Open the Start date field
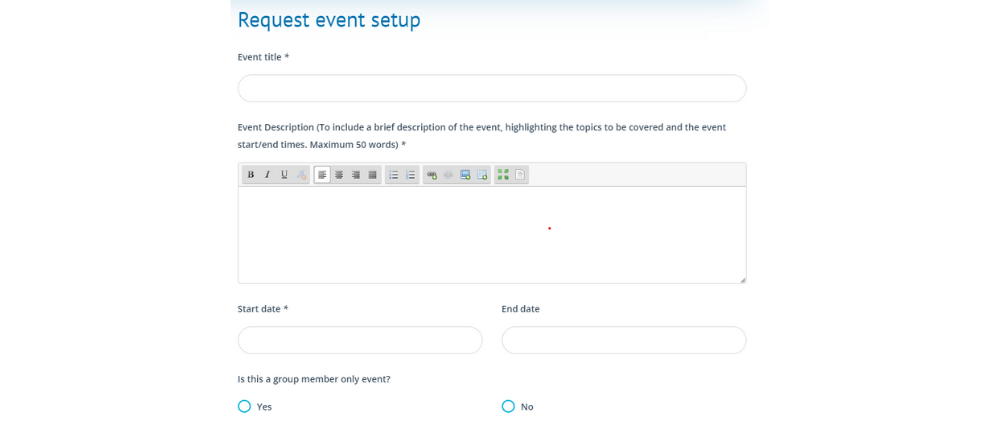 [x=359, y=340]
